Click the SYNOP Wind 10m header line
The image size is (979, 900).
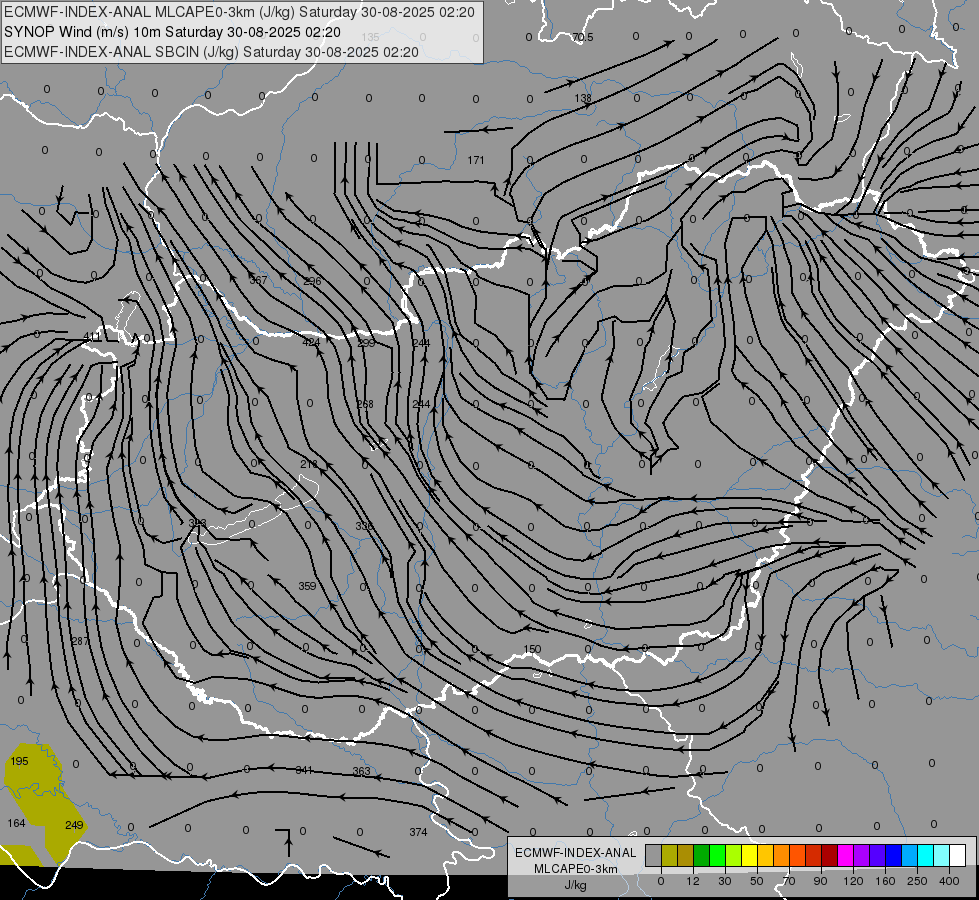pyautogui.click(x=172, y=32)
